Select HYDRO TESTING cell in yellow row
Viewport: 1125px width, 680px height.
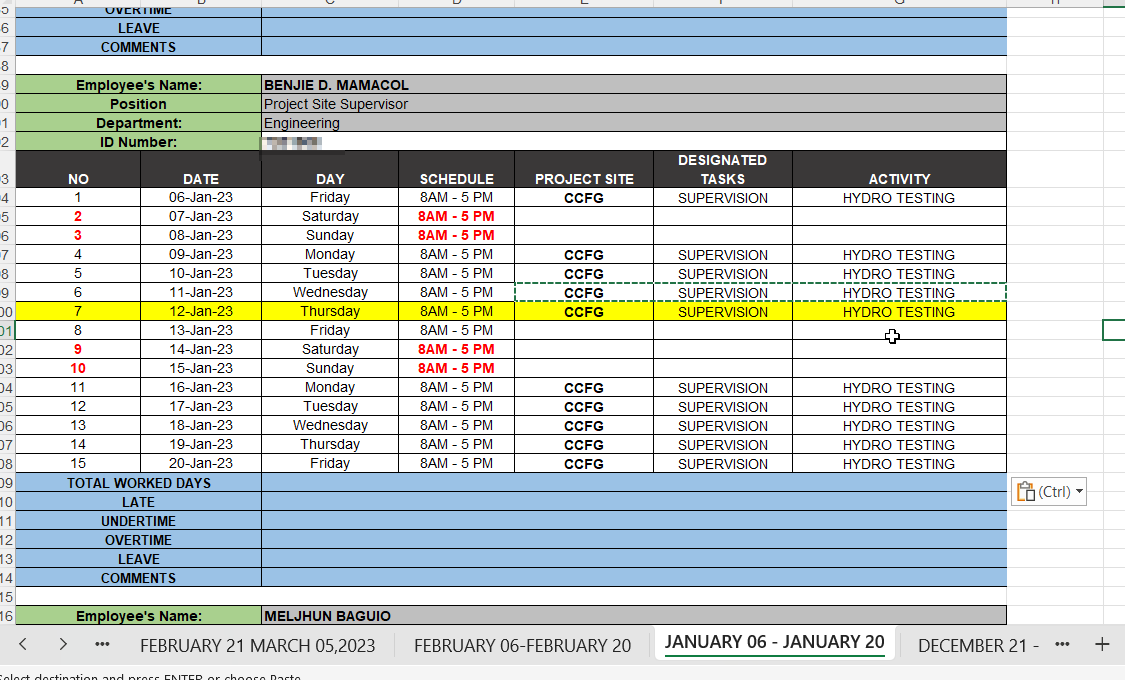tap(899, 311)
